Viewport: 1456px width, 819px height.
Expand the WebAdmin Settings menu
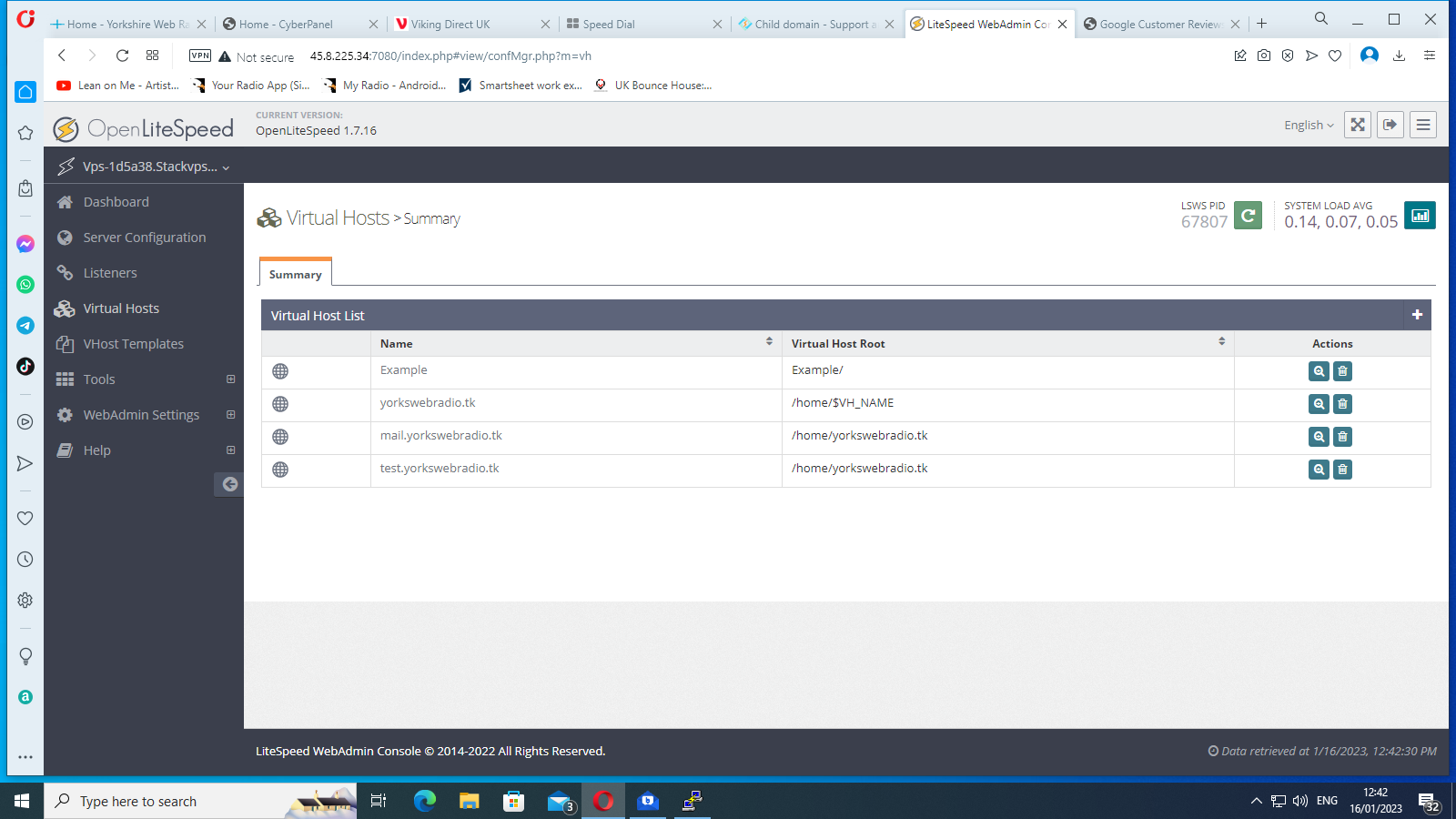[230, 415]
